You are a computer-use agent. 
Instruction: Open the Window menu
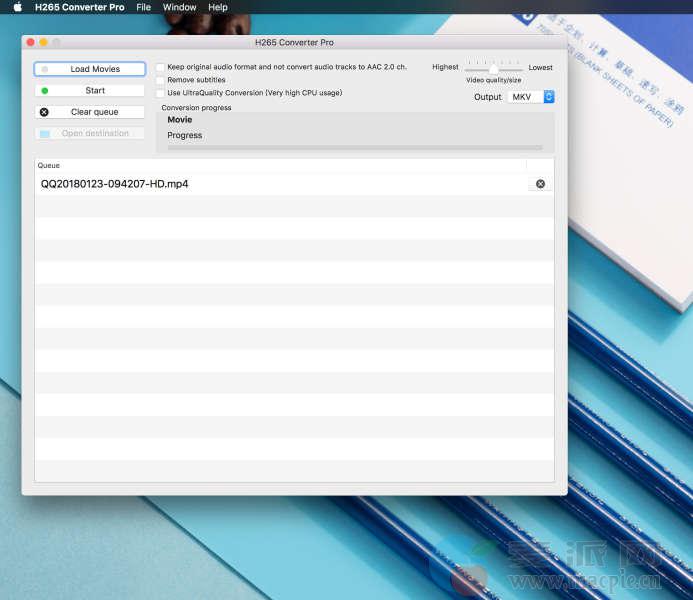[179, 7]
